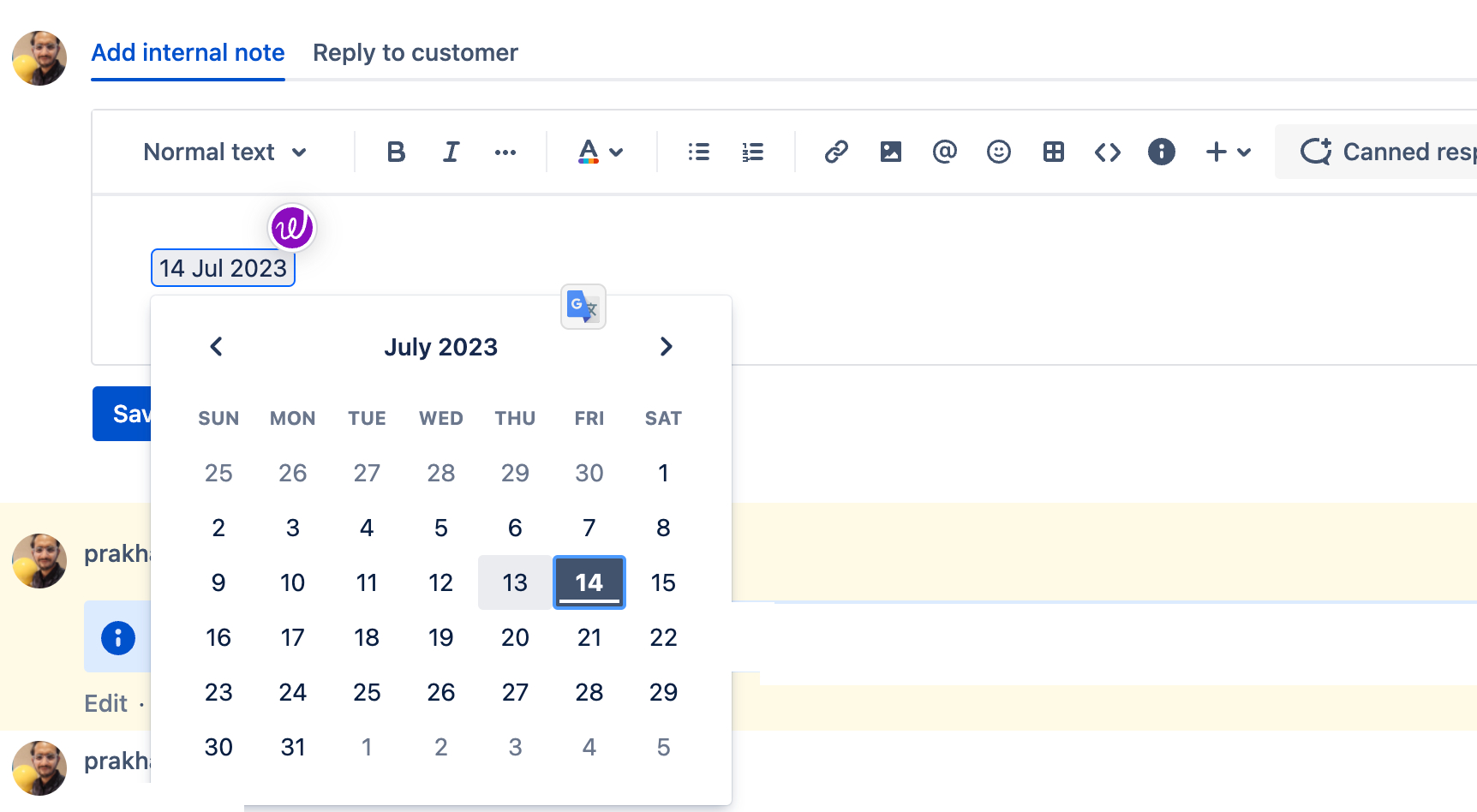This screenshot has width=1477, height=812.
Task: Open the emoji picker
Action: coord(999,152)
